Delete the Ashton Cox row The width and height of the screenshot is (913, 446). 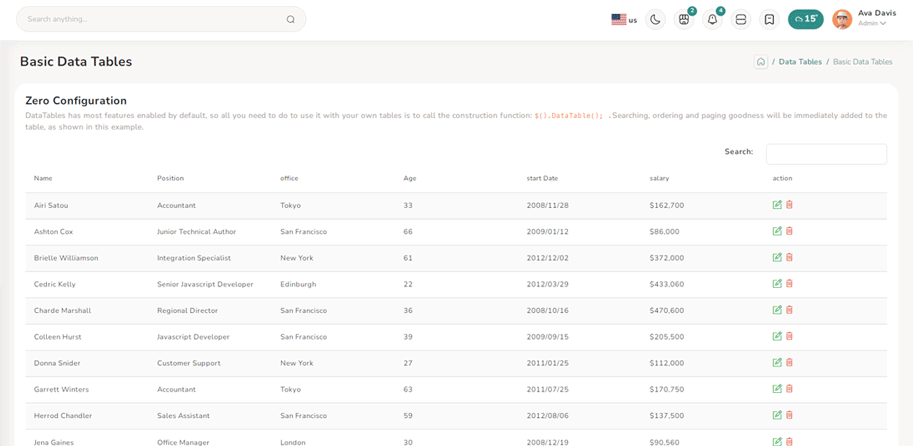[x=789, y=231]
